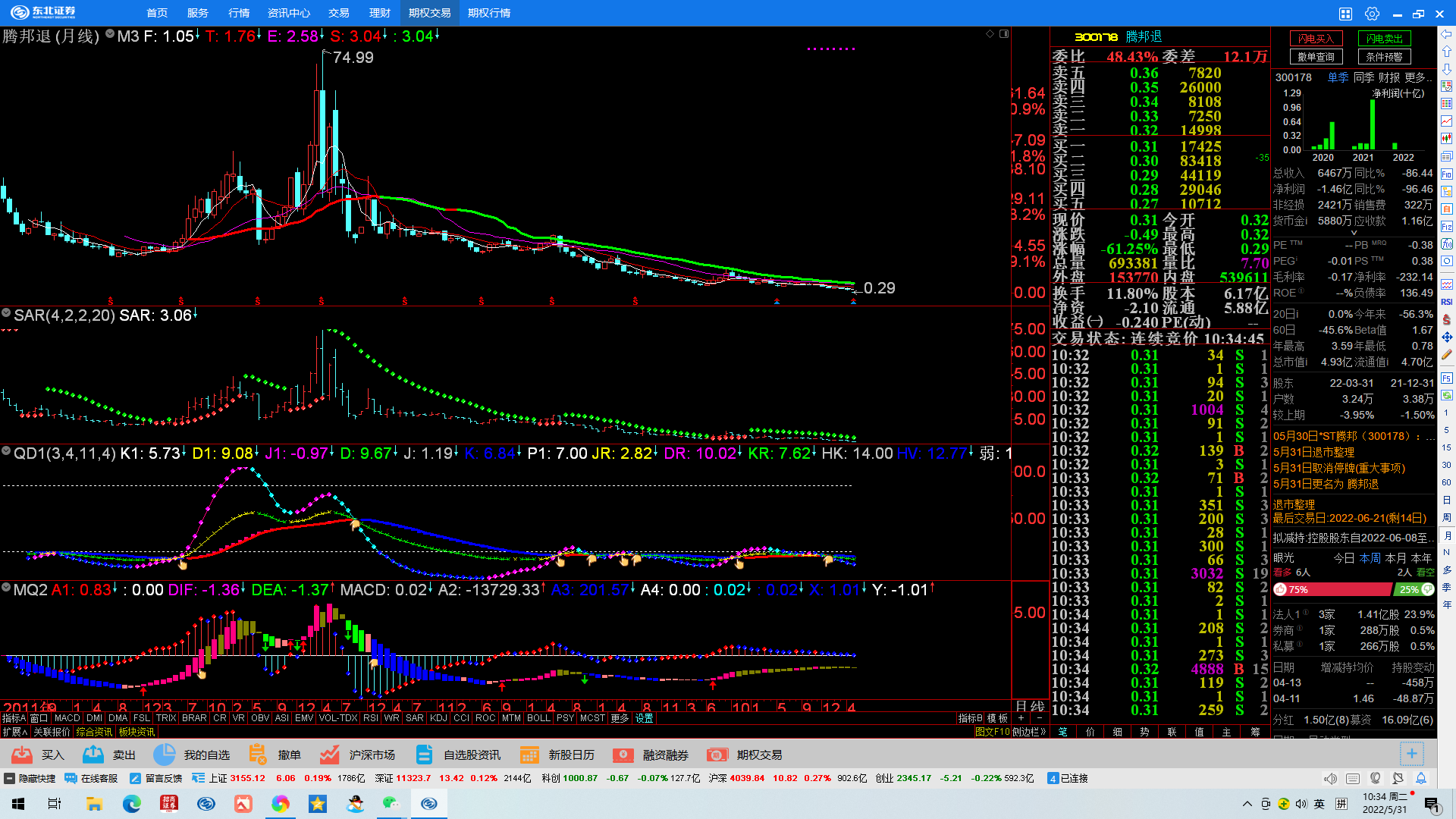Click the 买入 (Buy) icon
This screenshot has height=819, width=1456.
22,755
